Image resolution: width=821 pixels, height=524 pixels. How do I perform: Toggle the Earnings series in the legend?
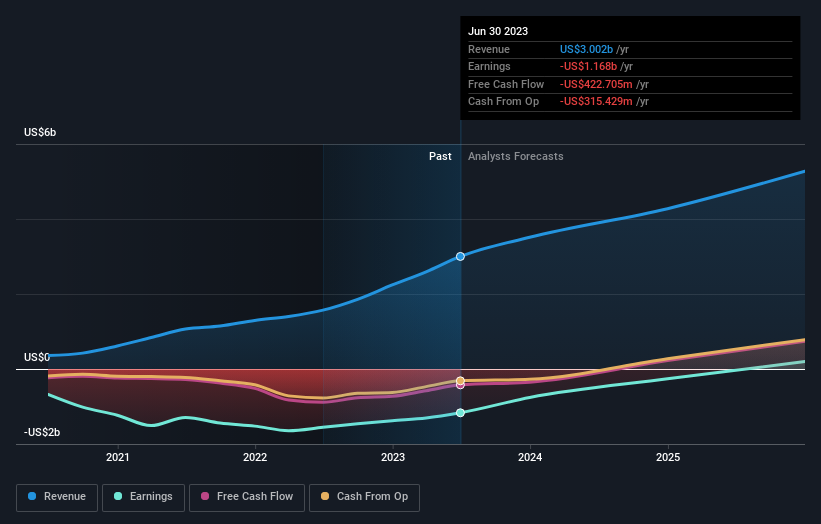pyautogui.click(x=143, y=497)
